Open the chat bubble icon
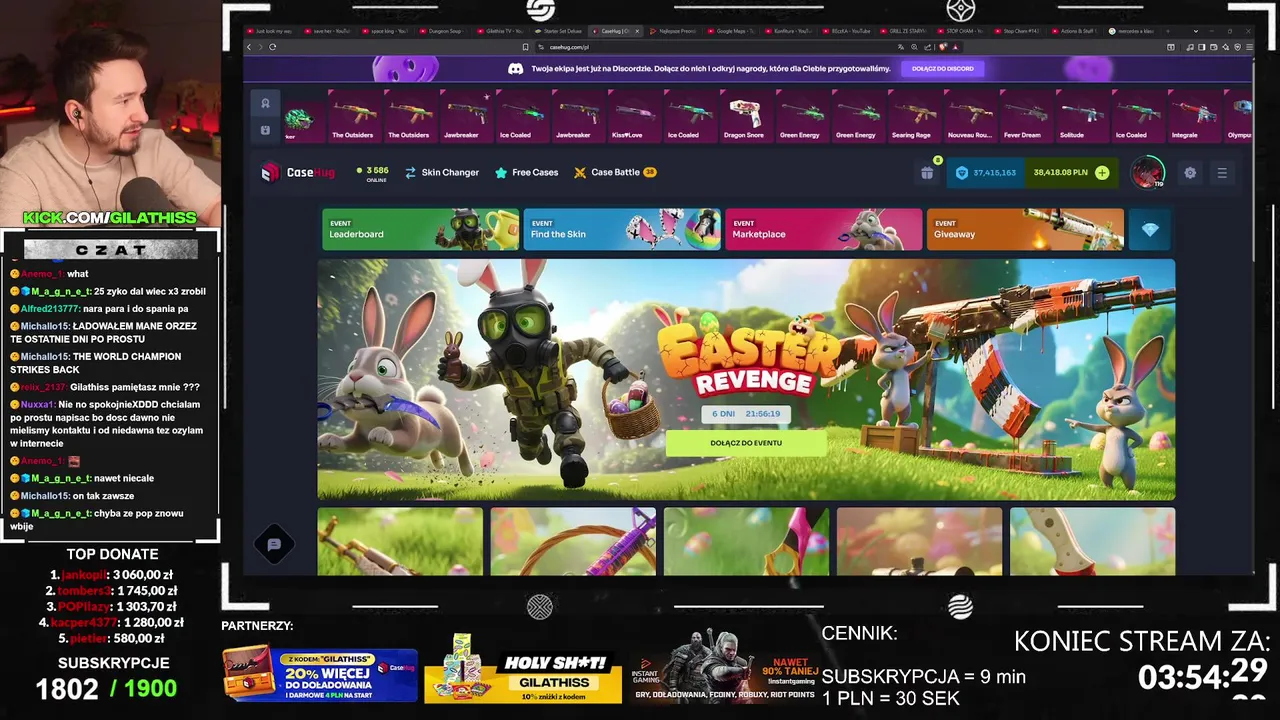Viewport: 1280px width, 720px height. (274, 544)
